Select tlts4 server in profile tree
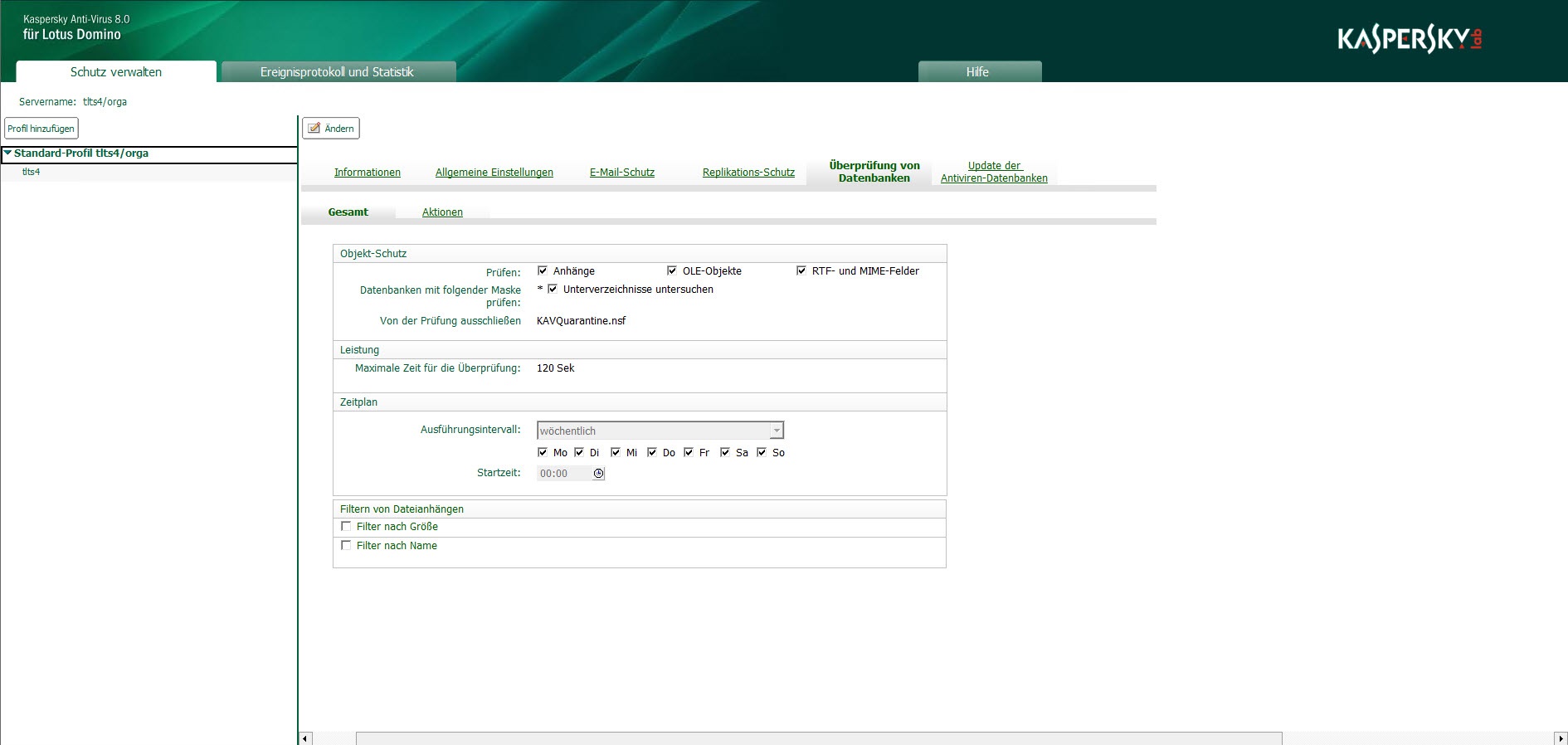 (32, 172)
